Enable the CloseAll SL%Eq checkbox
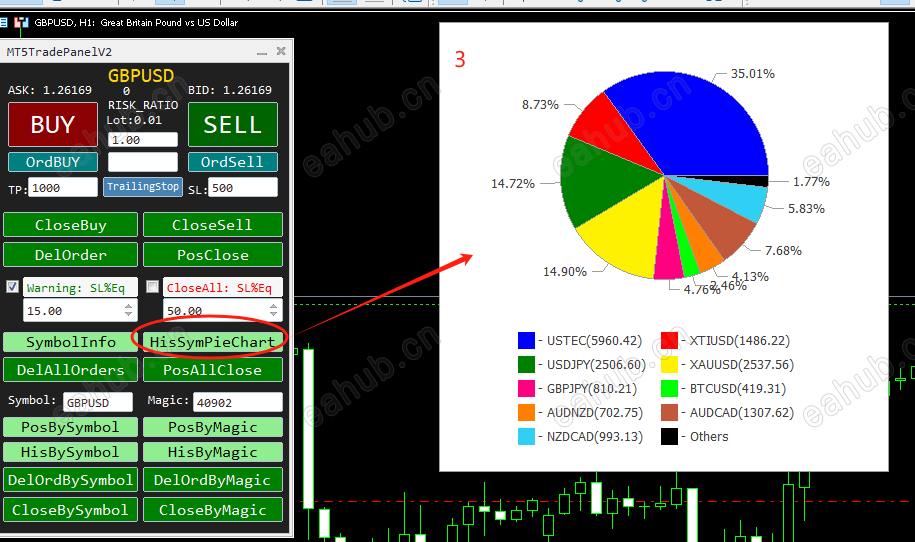 [152, 286]
